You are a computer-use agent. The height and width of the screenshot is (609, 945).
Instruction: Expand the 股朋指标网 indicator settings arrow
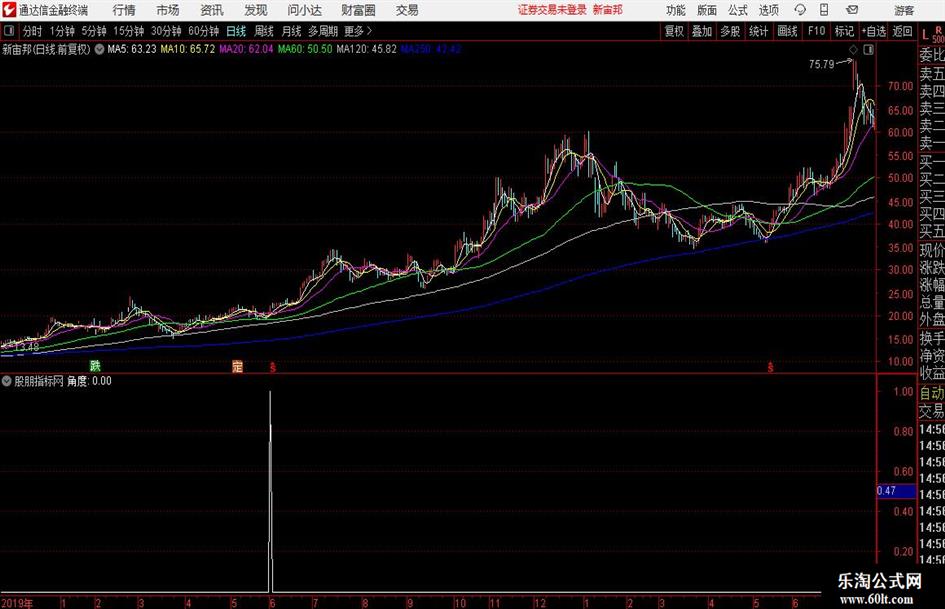[7, 381]
